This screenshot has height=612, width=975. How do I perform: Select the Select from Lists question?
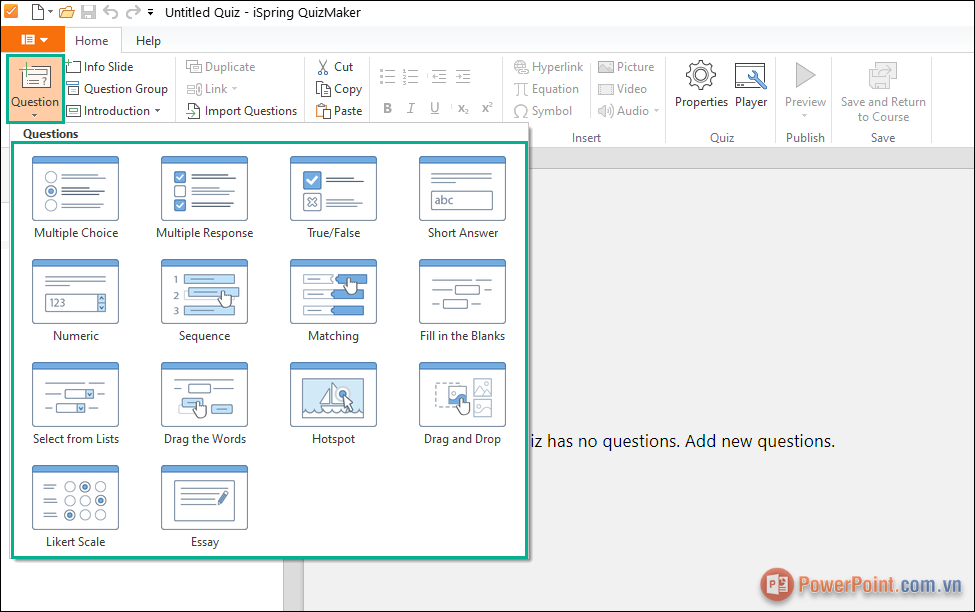point(75,404)
